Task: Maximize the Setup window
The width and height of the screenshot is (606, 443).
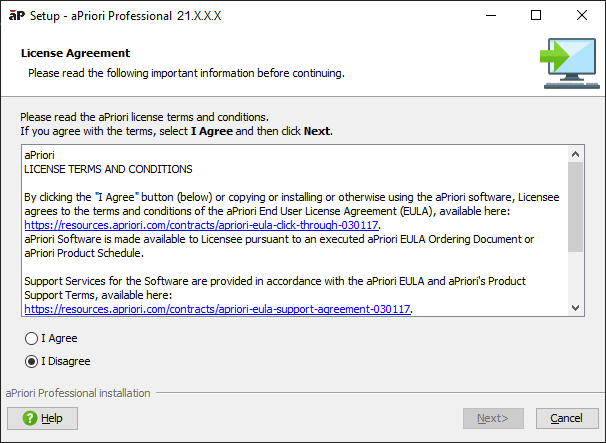Action: tap(536, 15)
